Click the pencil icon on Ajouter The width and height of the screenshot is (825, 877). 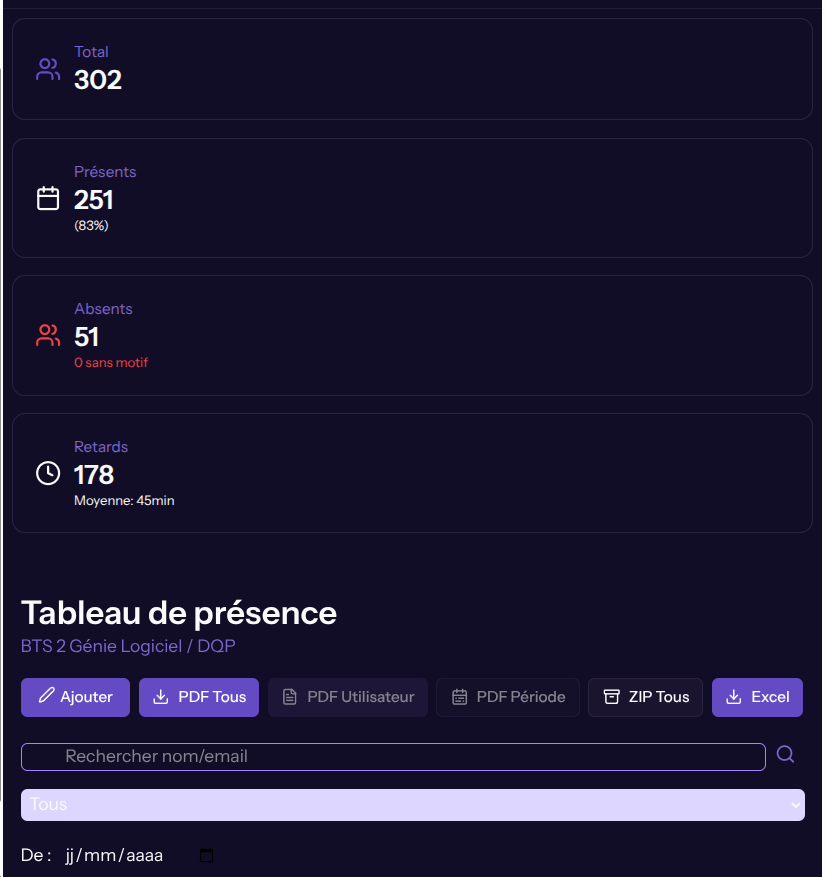pos(46,697)
